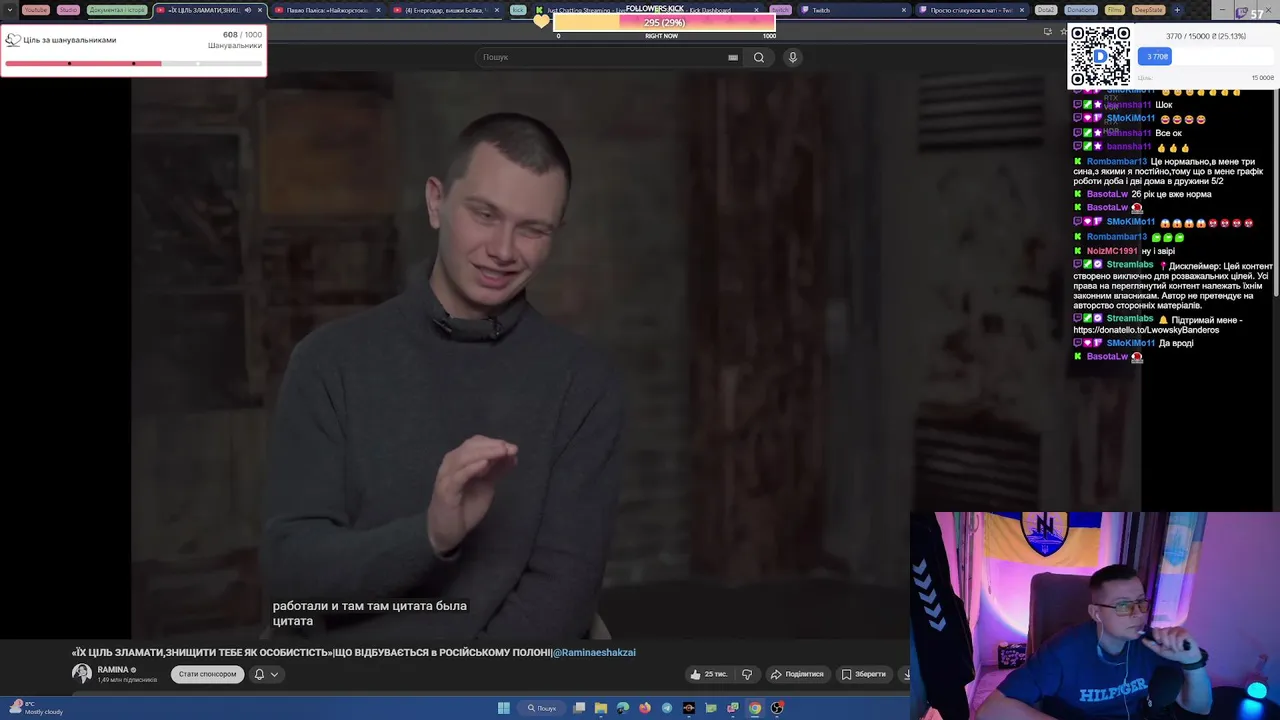Open the on-screen keyboard icon in search
The image size is (1280, 720).
pos(733,57)
